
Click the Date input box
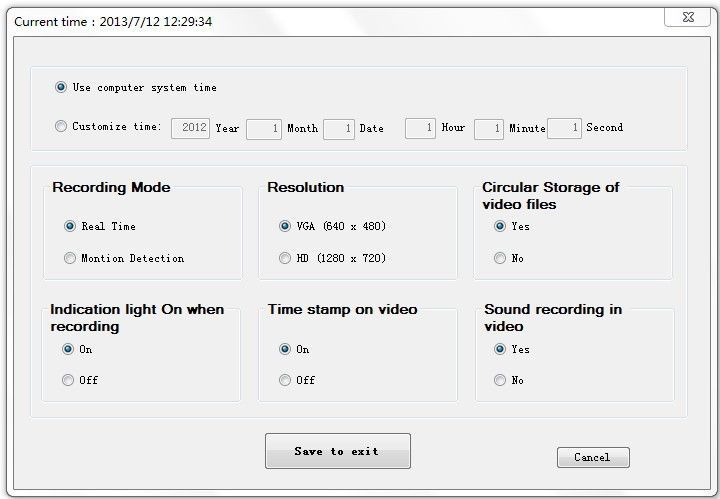click(x=339, y=129)
